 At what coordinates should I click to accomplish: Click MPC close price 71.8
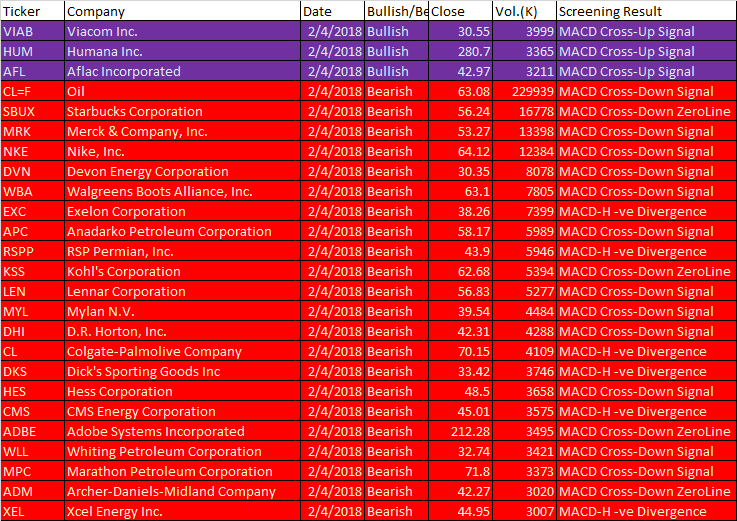tap(461, 471)
